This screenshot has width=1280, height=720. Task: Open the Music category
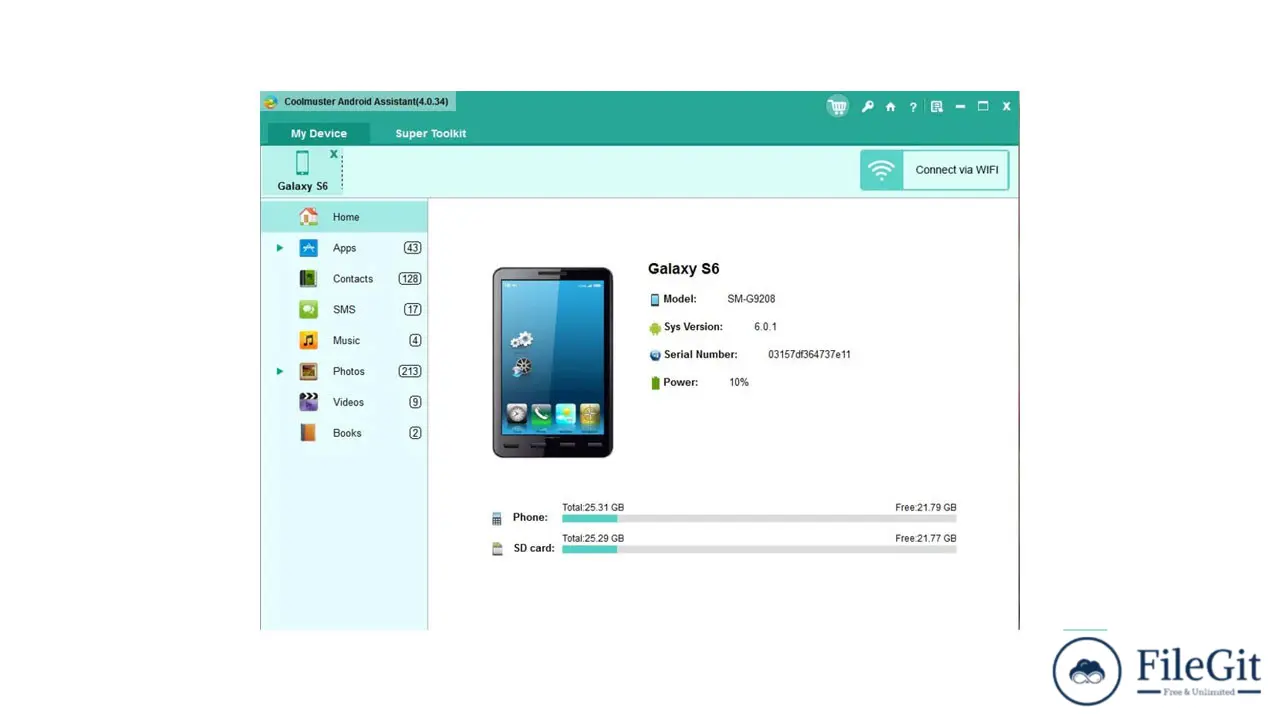[344, 340]
